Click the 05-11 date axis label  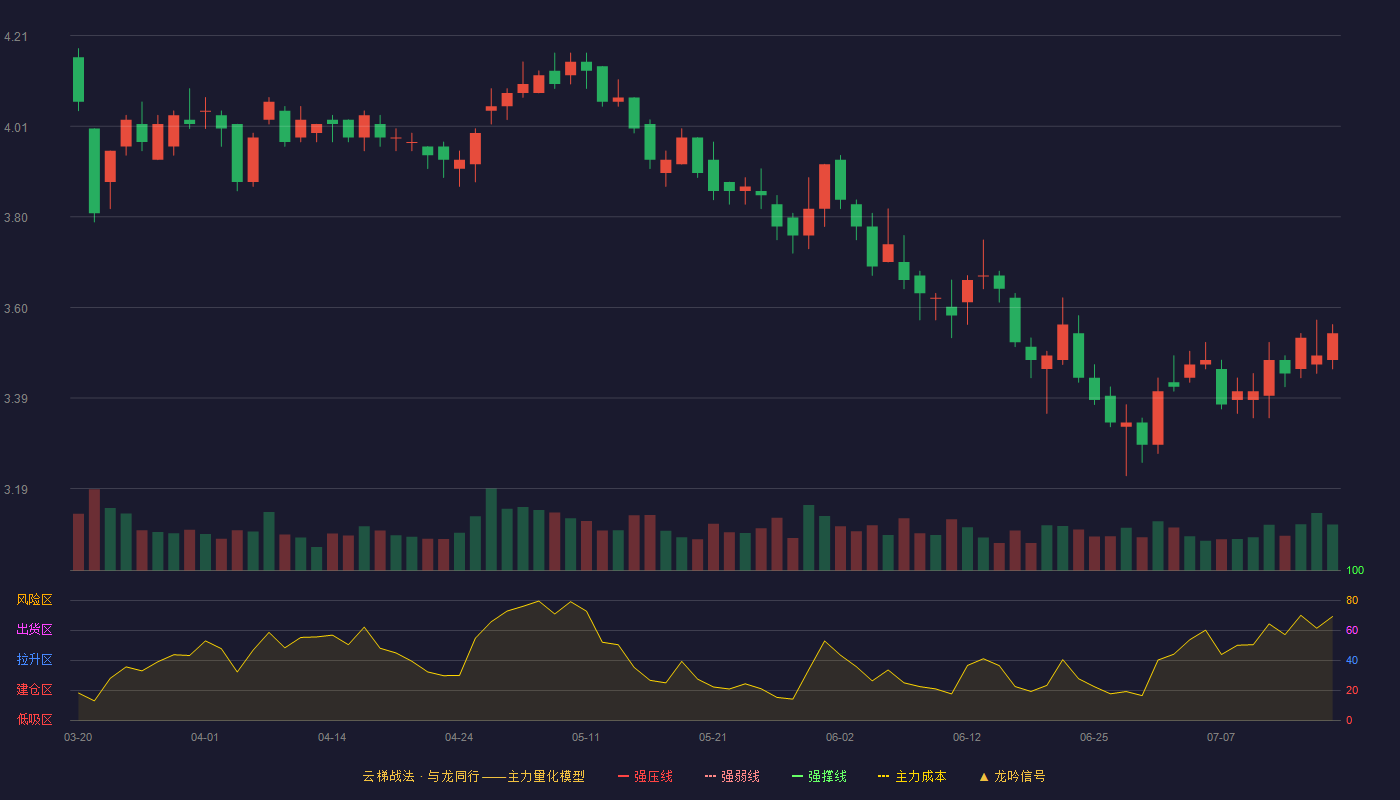tap(586, 737)
